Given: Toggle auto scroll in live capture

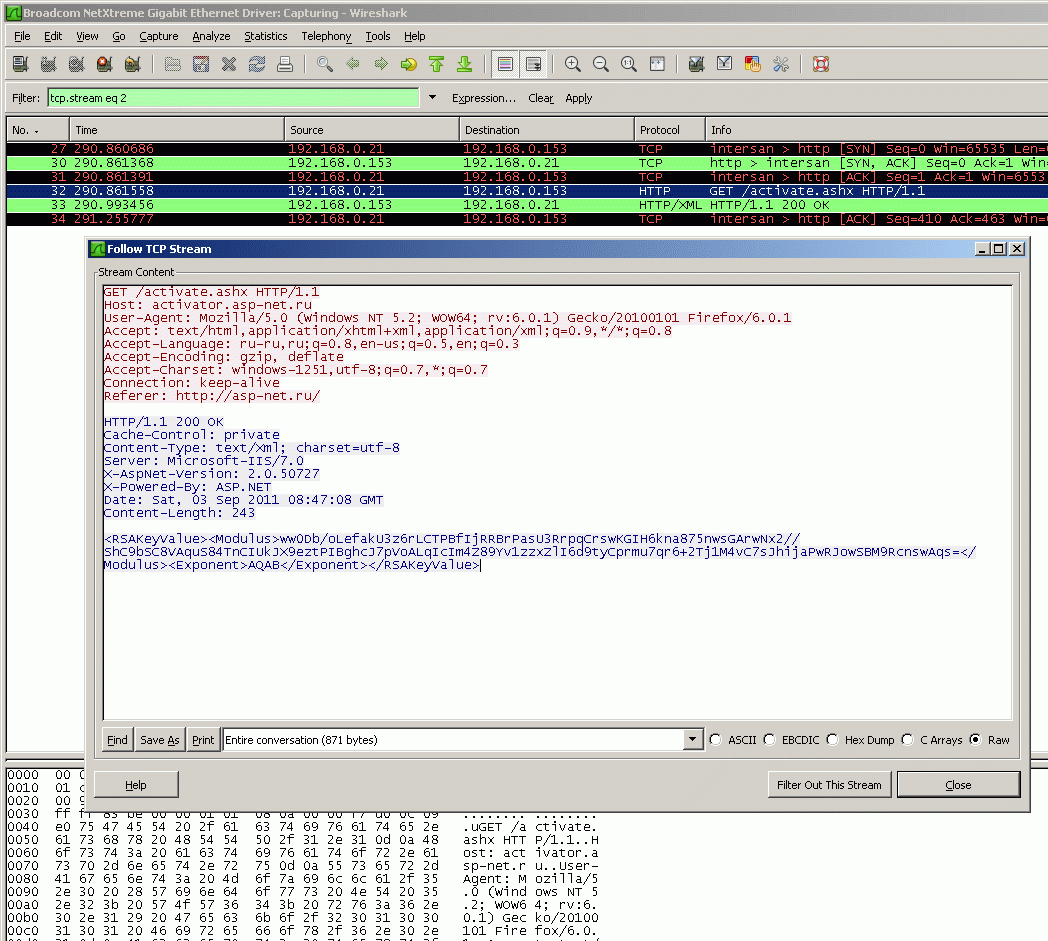Looking at the screenshot, I should tap(533, 64).
